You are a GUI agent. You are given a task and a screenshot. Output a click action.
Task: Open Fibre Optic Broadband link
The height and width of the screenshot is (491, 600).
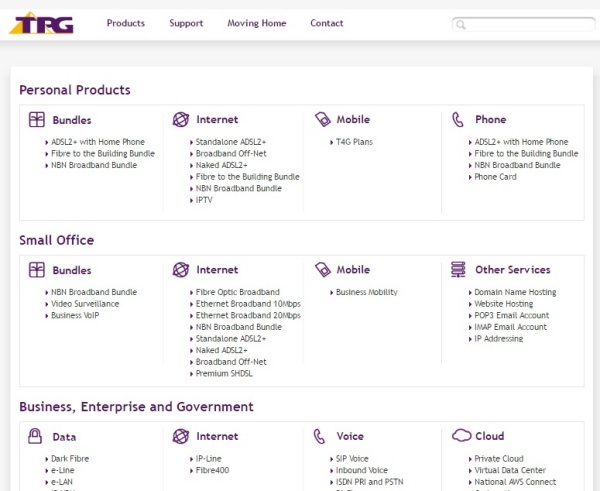pos(238,292)
